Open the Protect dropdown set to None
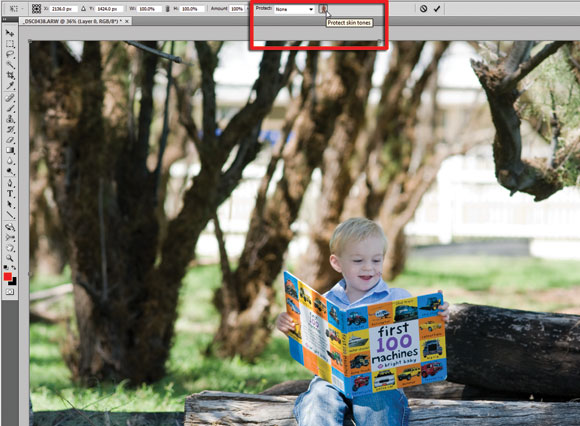The width and height of the screenshot is (580, 426). pyautogui.click(x=294, y=9)
